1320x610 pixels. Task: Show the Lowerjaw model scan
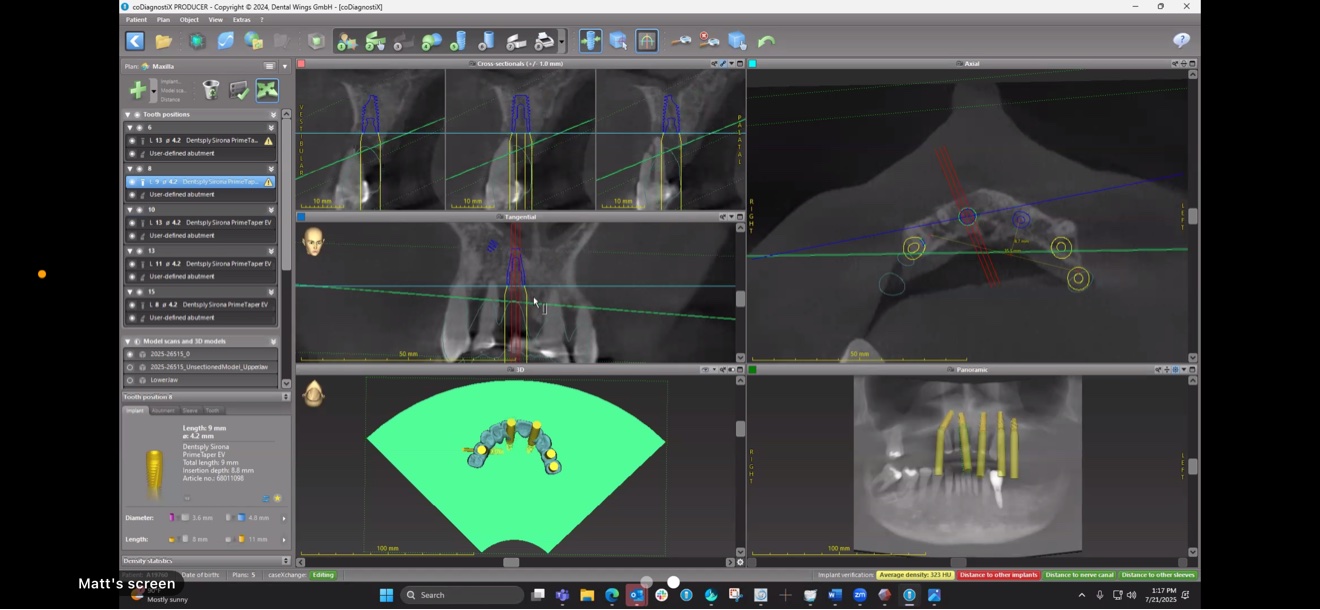point(130,380)
